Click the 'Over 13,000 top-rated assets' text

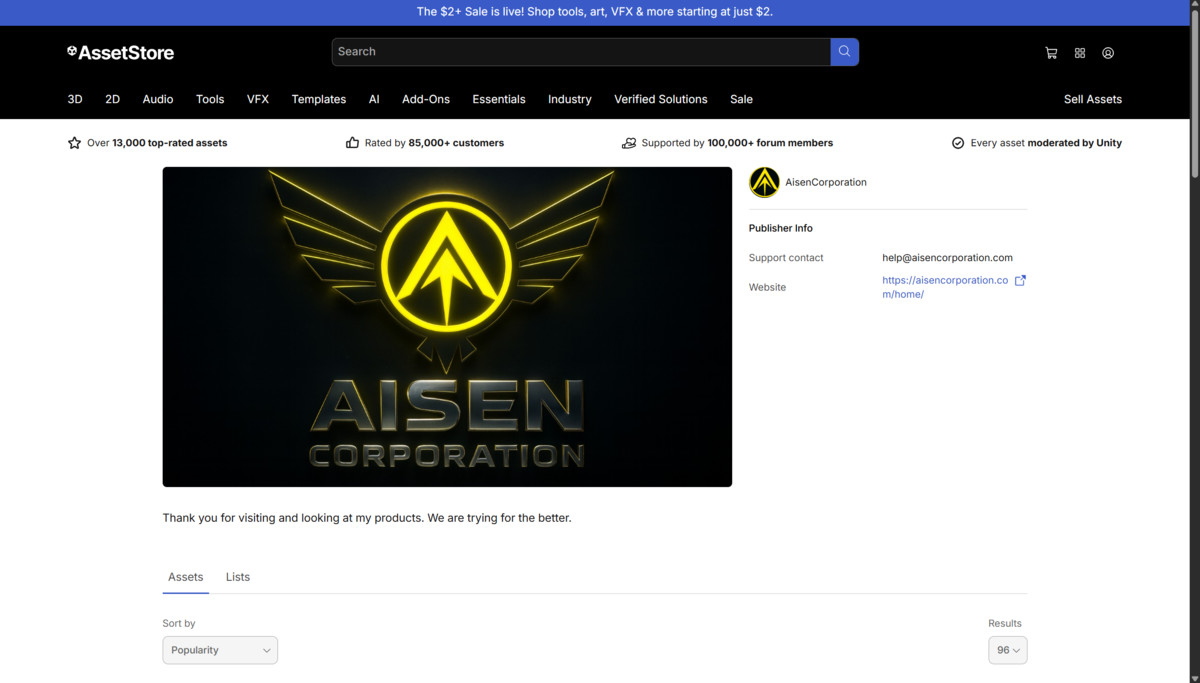point(157,143)
